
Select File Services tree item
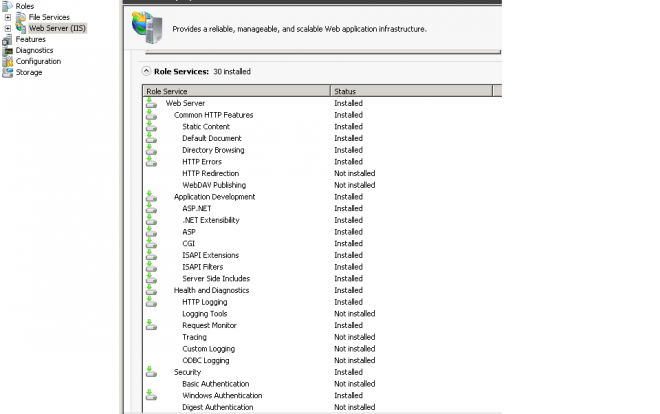click(x=49, y=17)
